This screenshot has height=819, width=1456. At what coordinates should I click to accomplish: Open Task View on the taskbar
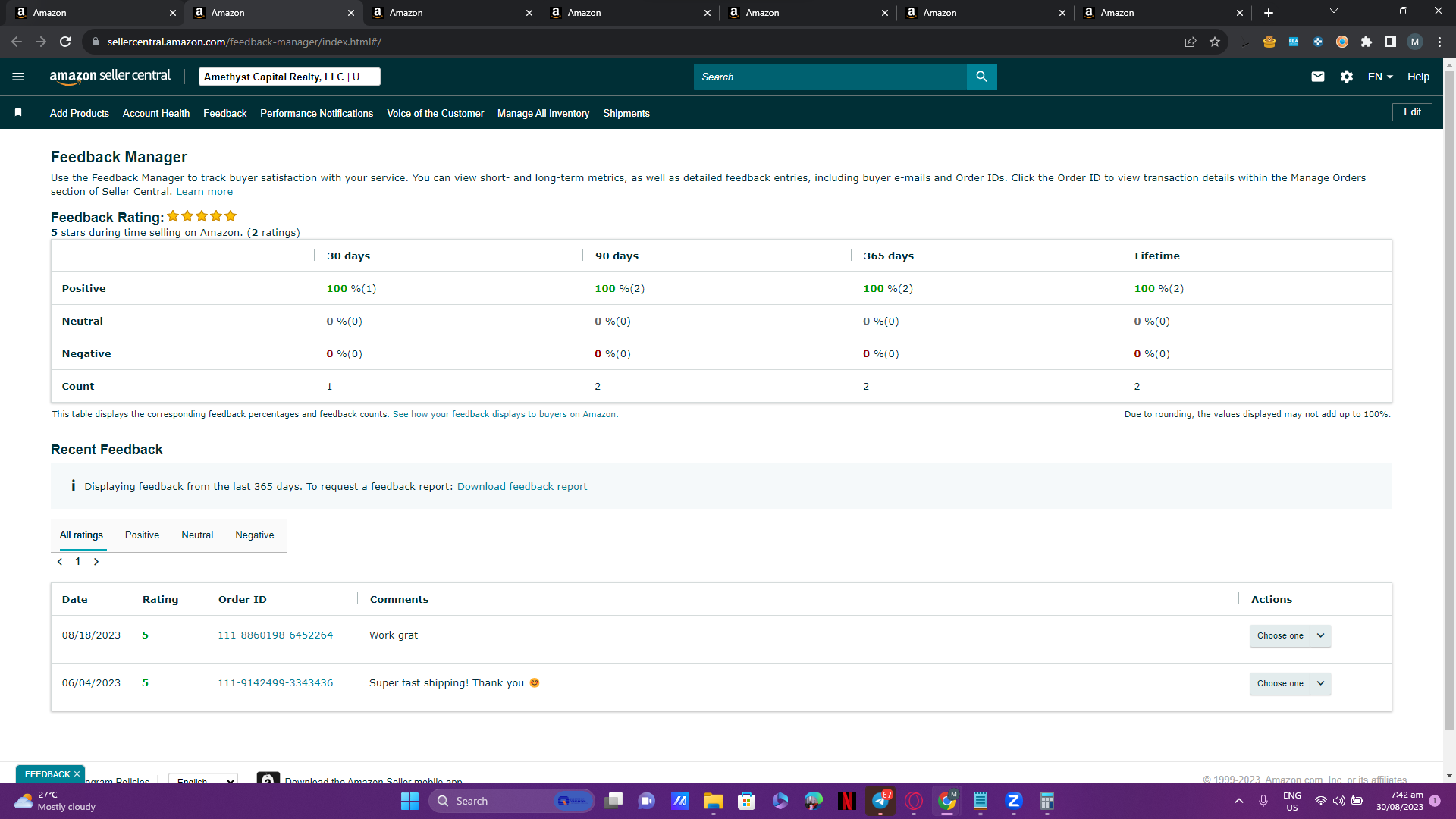[613, 801]
